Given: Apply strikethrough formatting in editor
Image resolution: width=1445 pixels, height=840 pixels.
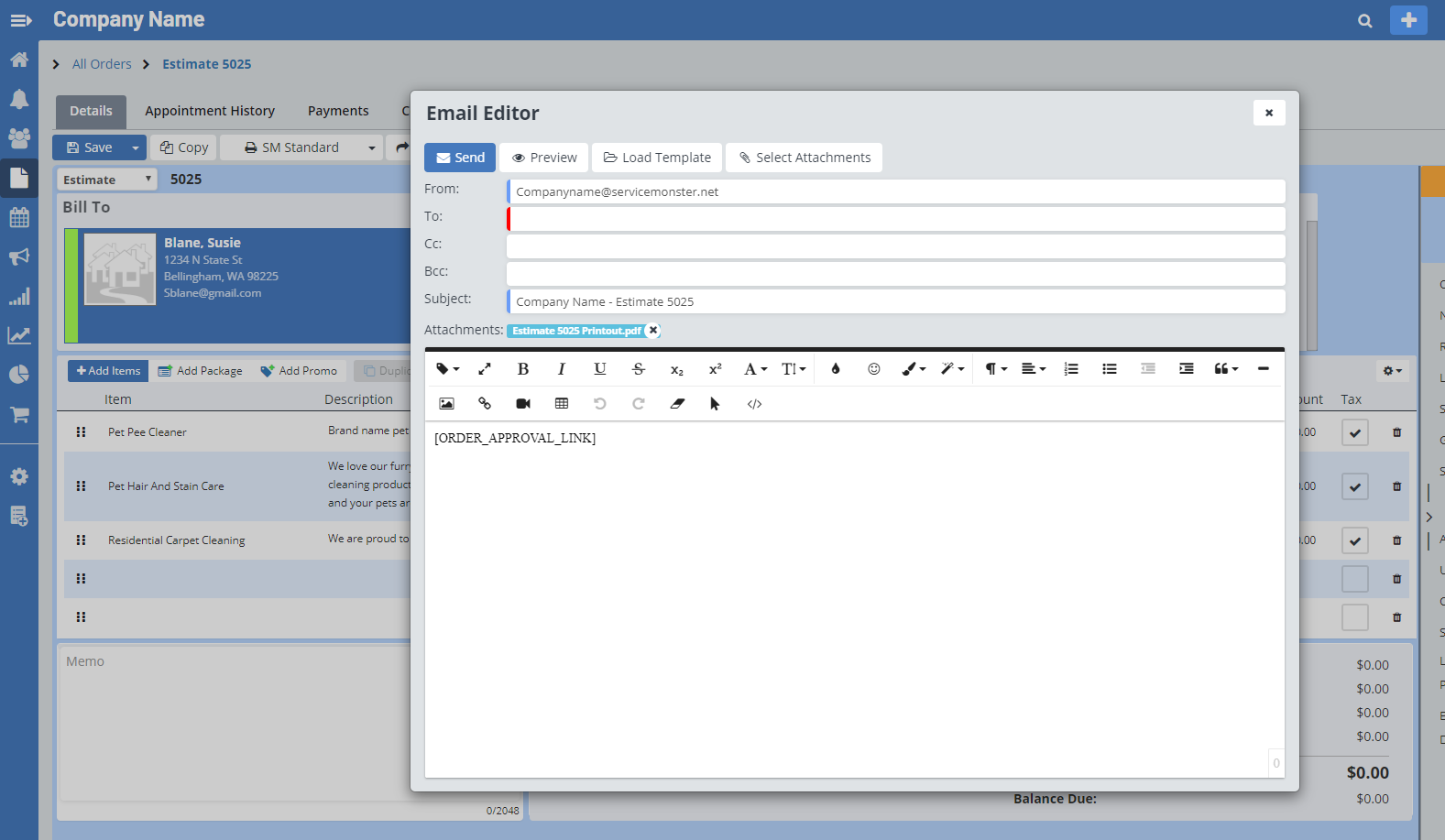Looking at the screenshot, I should [639, 369].
